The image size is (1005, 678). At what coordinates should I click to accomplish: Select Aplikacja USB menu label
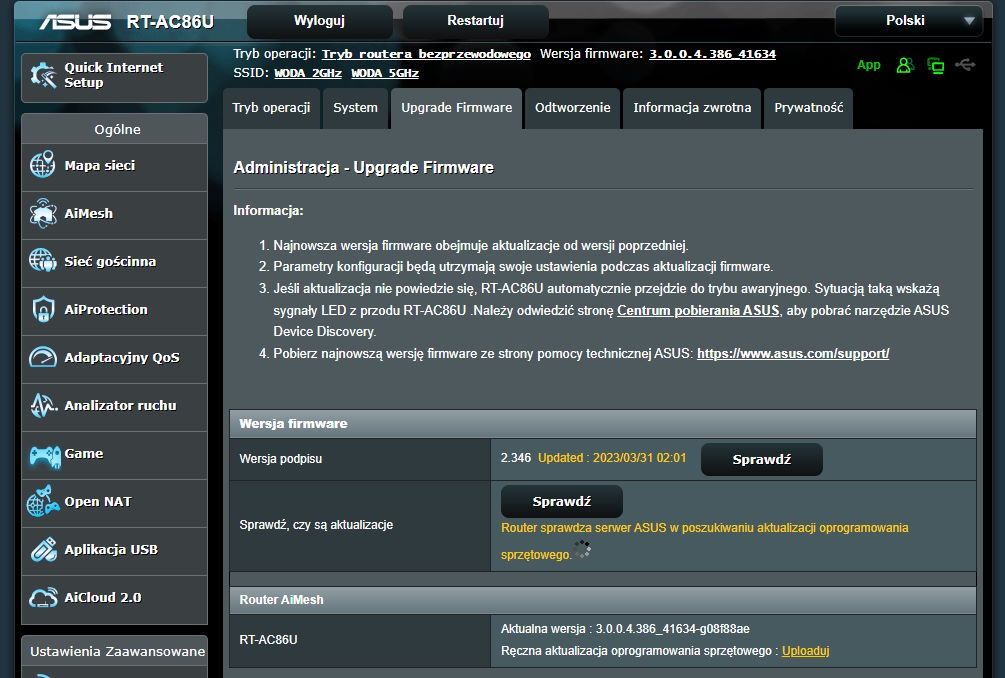(x=111, y=550)
